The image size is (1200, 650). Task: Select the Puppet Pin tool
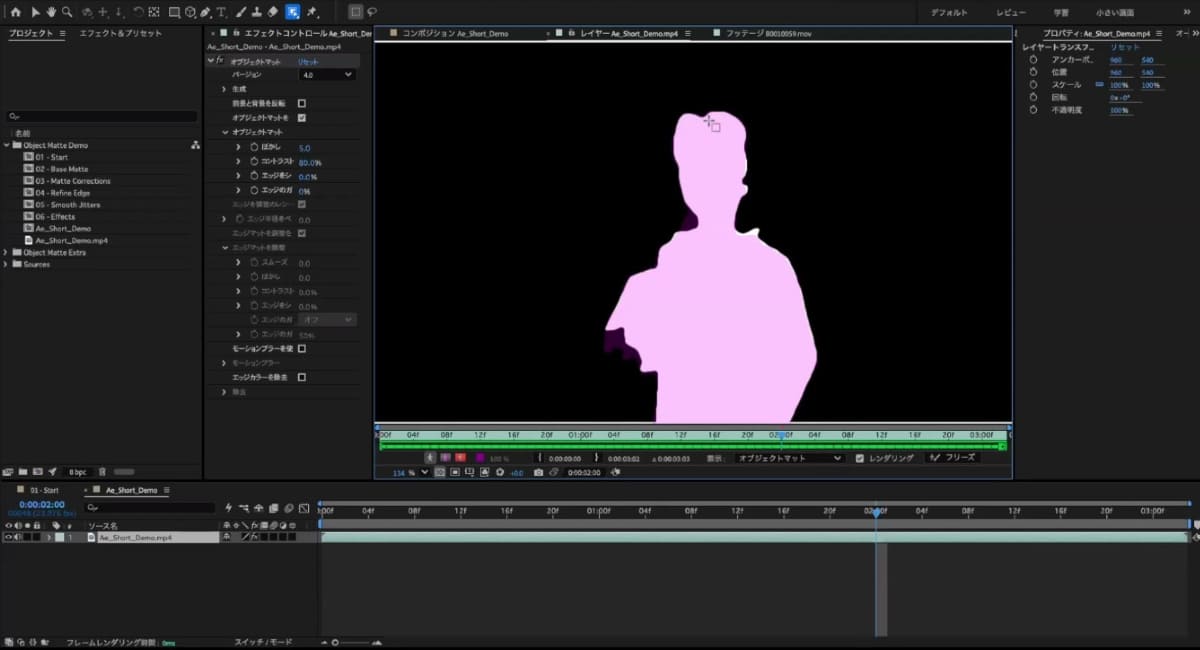[x=313, y=12]
